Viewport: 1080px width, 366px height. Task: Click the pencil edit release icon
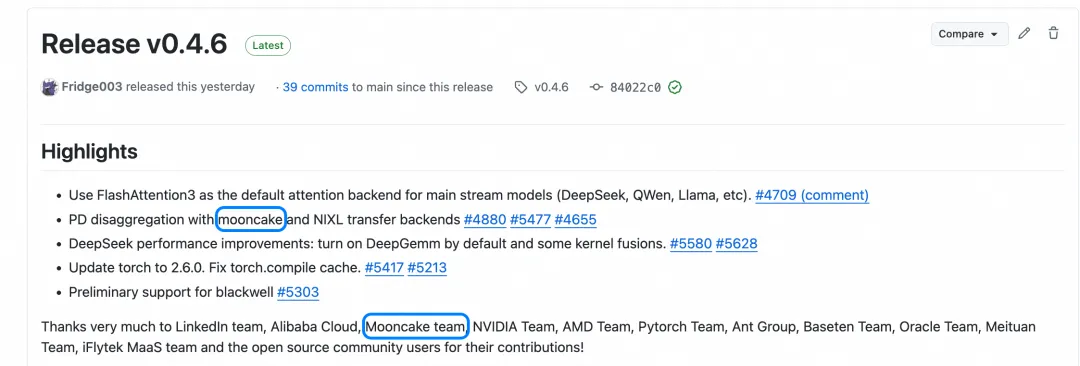[1024, 33]
